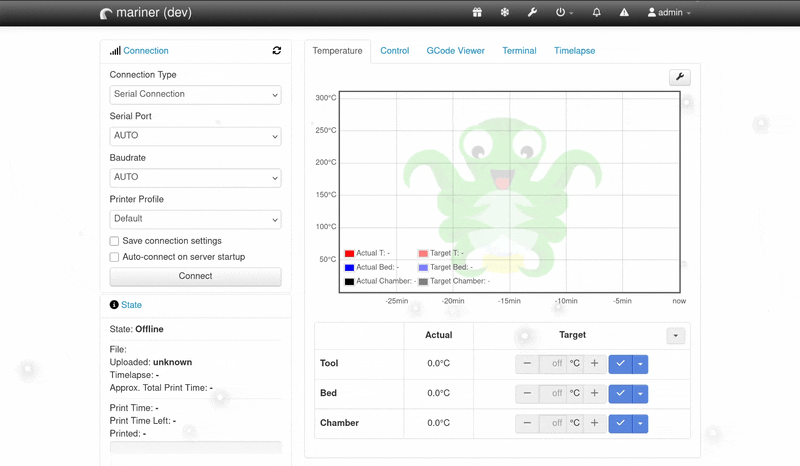
Task: Switch to the GCode Viewer tab
Action: (455, 51)
